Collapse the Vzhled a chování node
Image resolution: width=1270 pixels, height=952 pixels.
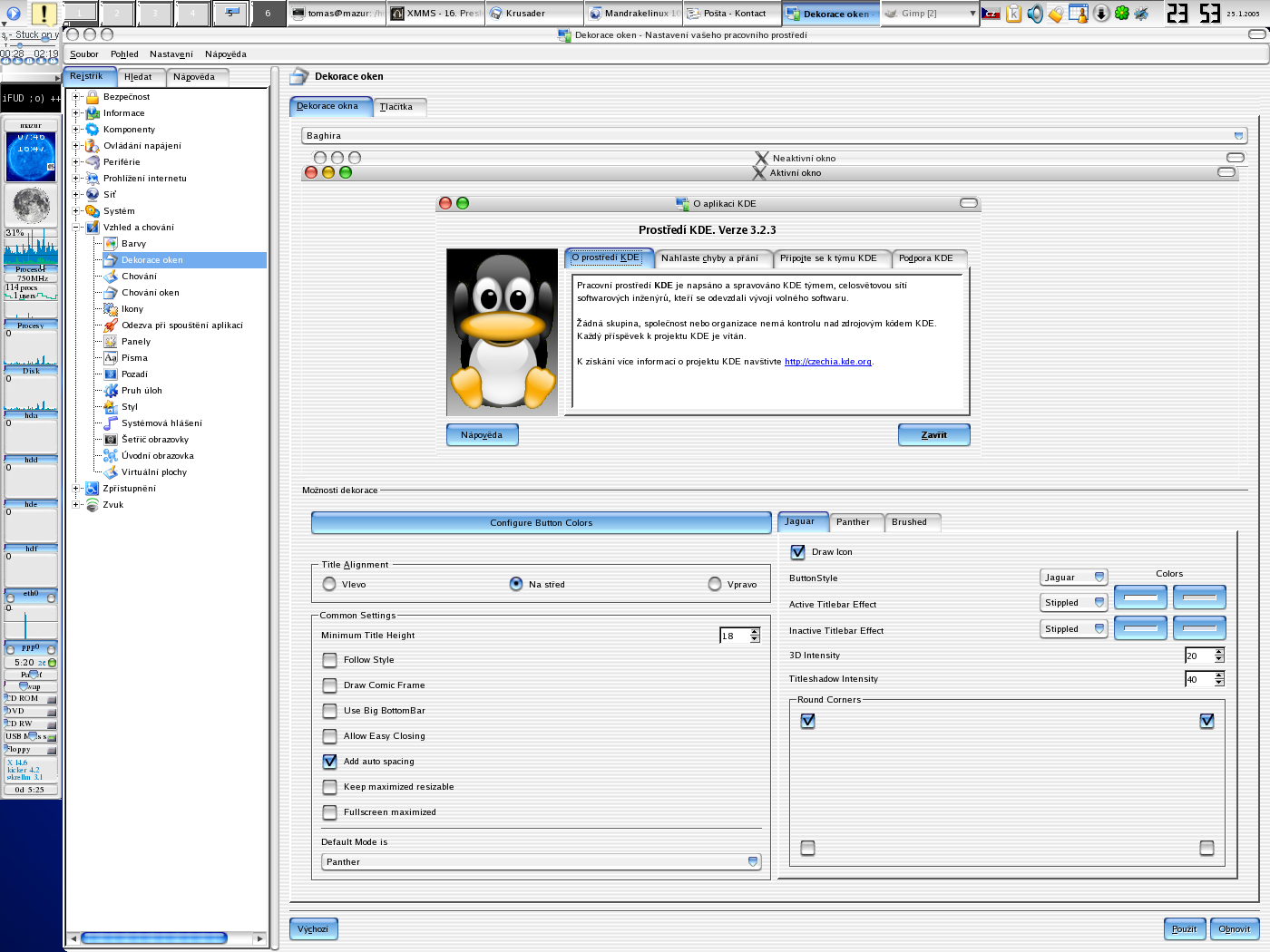pos(77,228)
